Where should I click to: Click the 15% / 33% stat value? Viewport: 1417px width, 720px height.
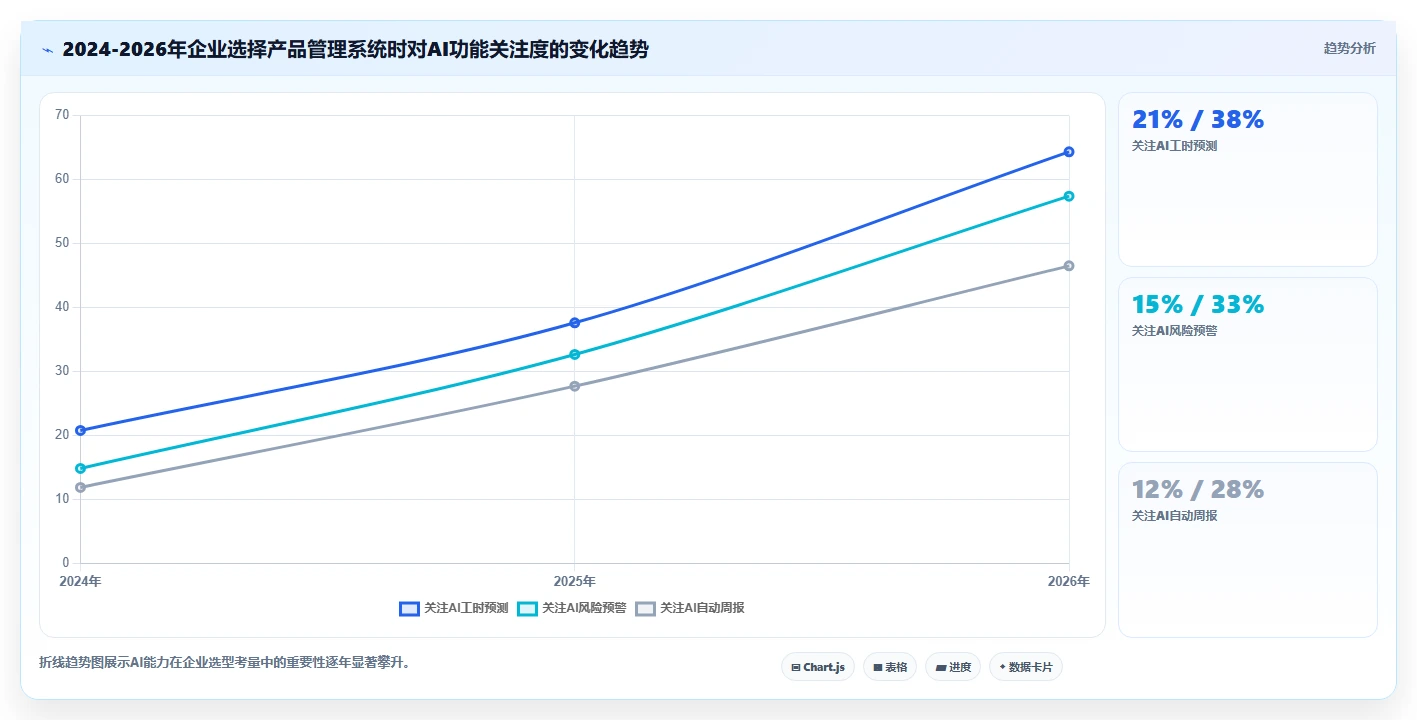[x=1198, y=305]
